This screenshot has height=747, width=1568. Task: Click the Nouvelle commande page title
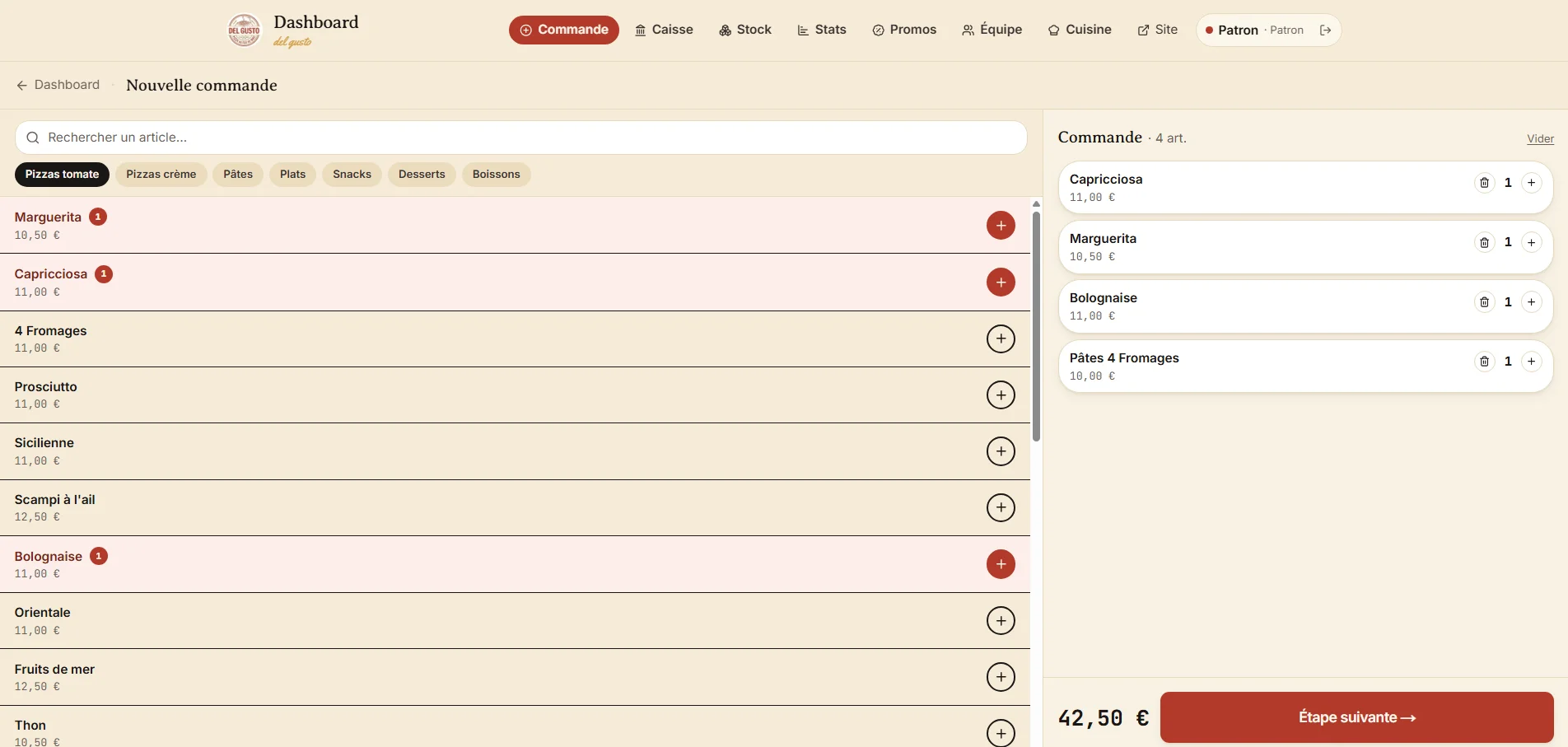pyautogui.click(x=202, y=85)
